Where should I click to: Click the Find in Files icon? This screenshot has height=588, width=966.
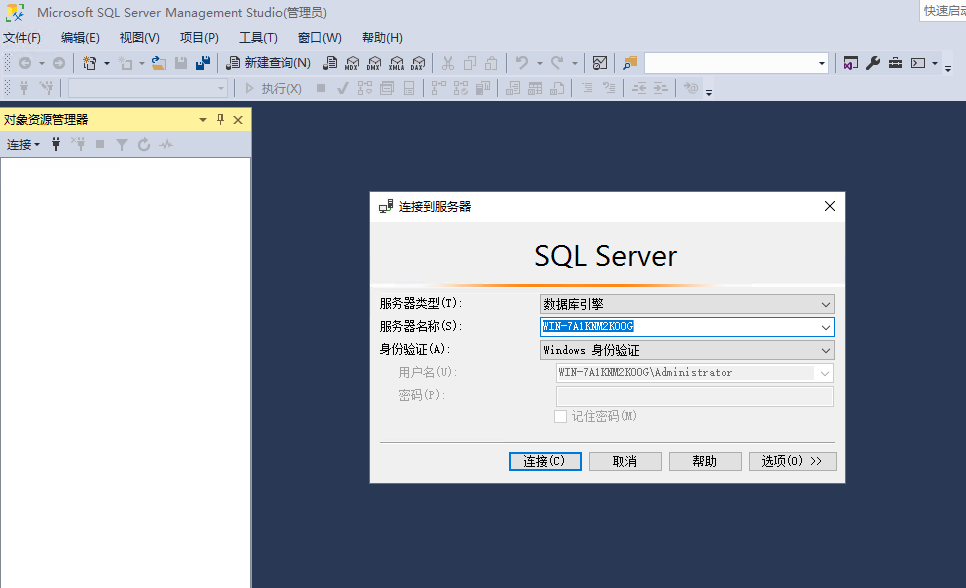click(630, 63)
